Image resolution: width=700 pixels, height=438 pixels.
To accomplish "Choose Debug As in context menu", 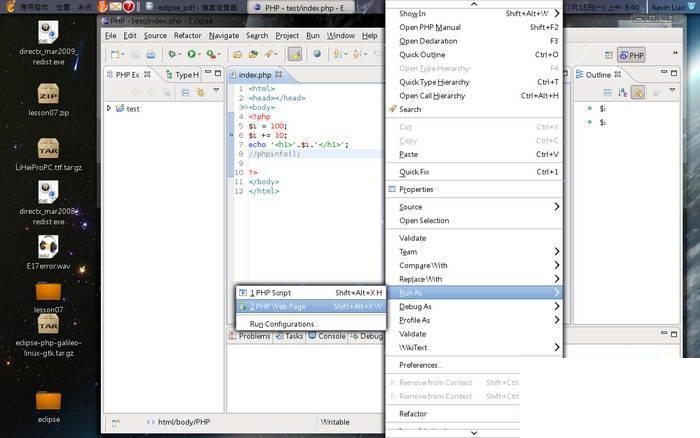I will point(474,306).
